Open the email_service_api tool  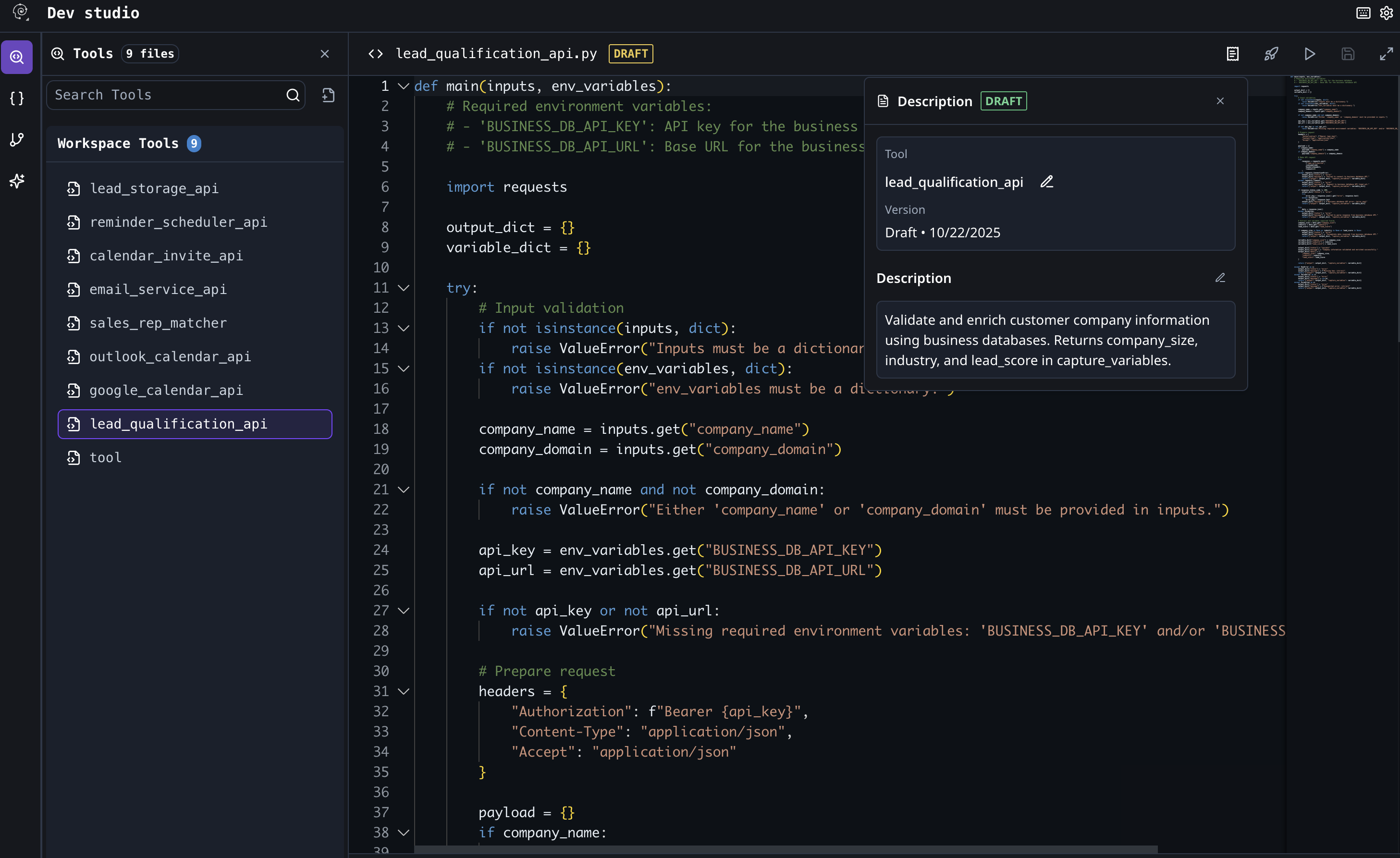click(x=158, y=289)
